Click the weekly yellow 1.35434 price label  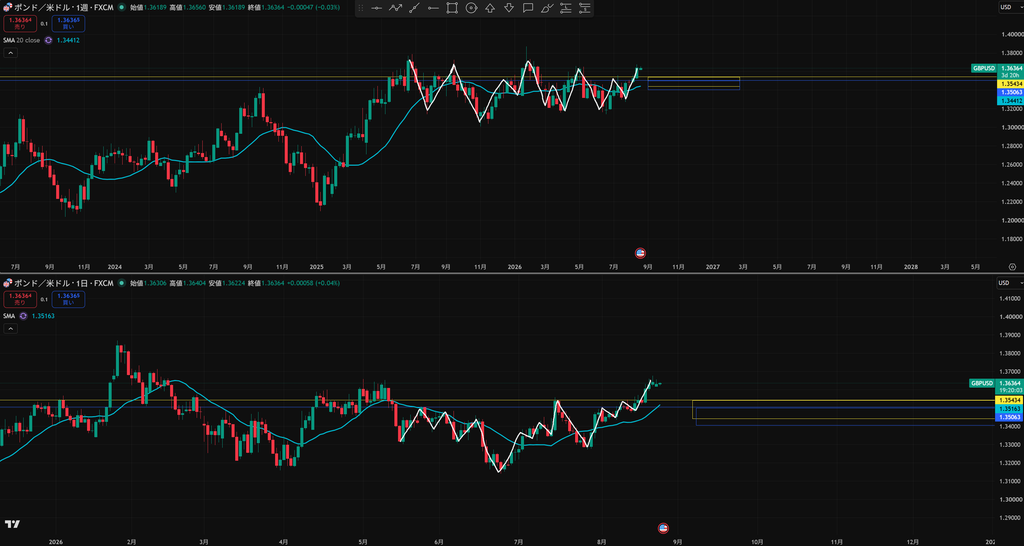pos(1009,84)
